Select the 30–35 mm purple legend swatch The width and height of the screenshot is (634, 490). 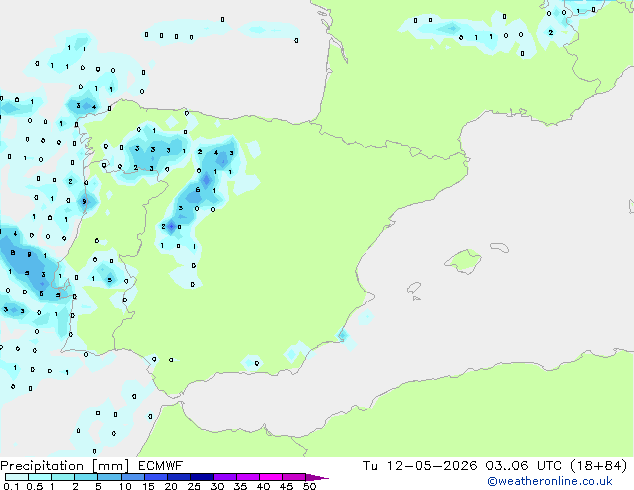click(224, 477)
